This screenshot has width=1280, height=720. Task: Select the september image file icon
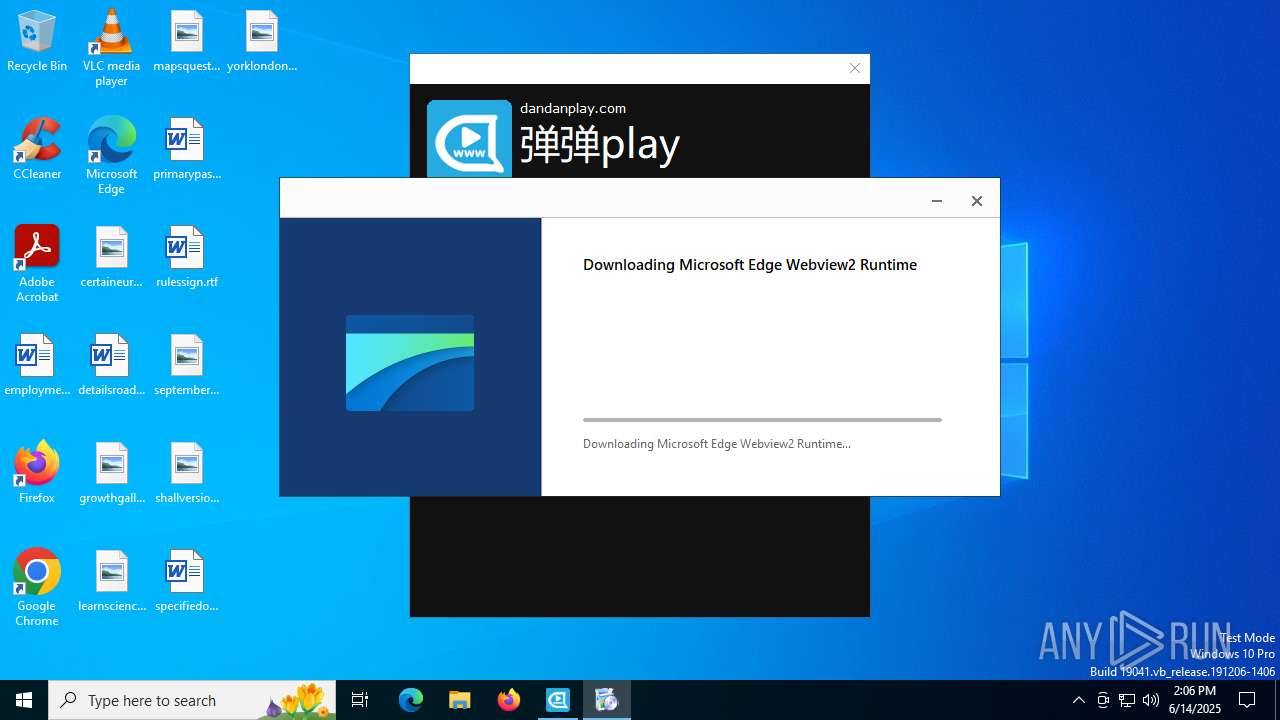point(187,365)
